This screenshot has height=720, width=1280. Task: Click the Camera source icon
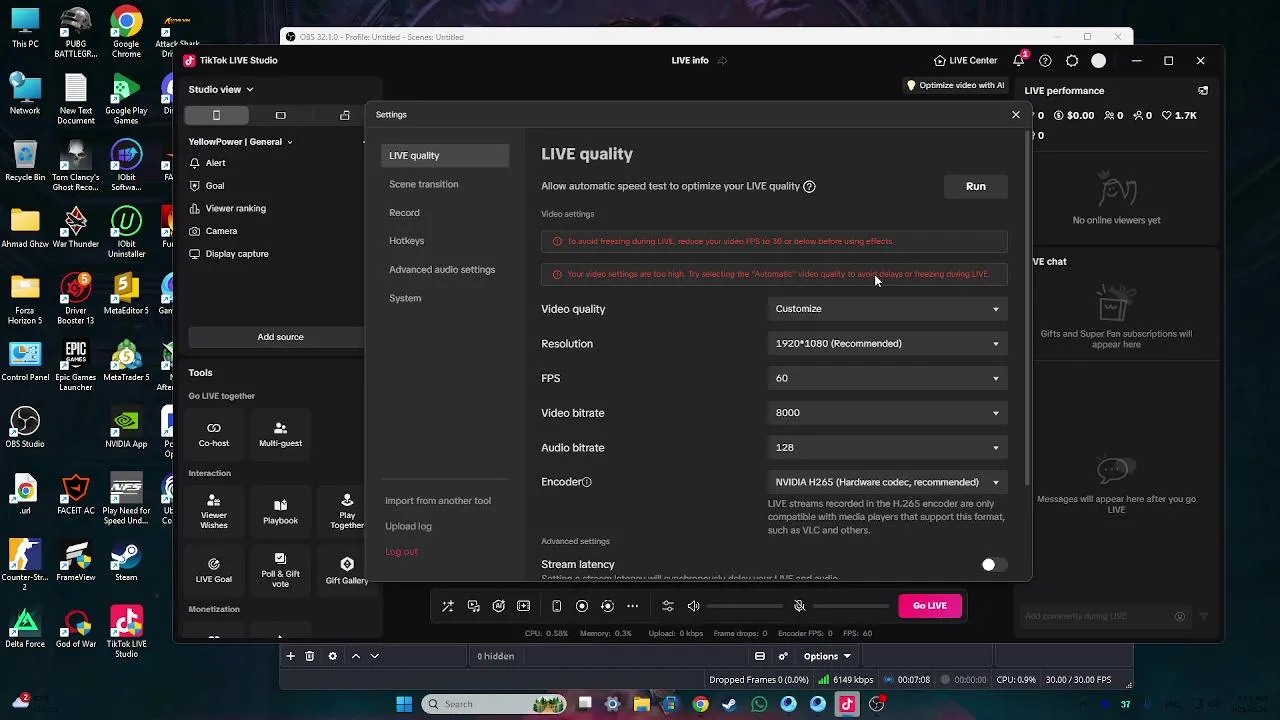pyautogui.click(x=195, y=231)
